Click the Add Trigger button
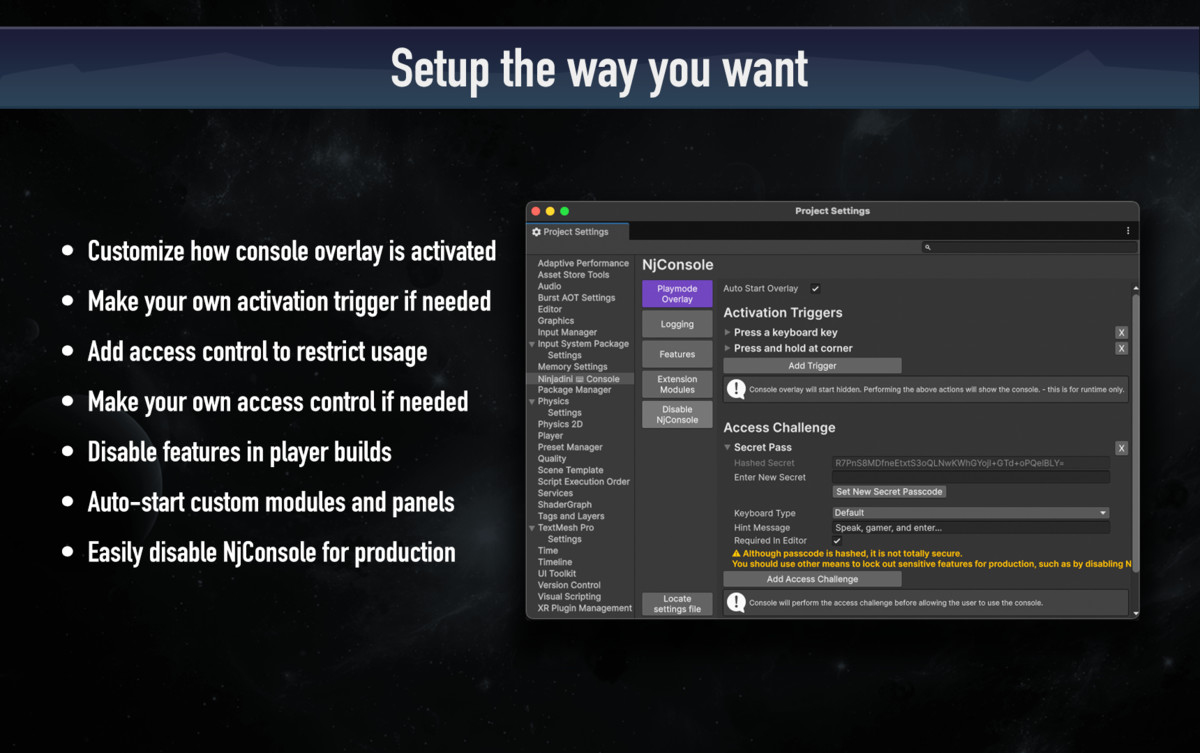This screenshot has width=1200, height=753. [x=812, y=366]
